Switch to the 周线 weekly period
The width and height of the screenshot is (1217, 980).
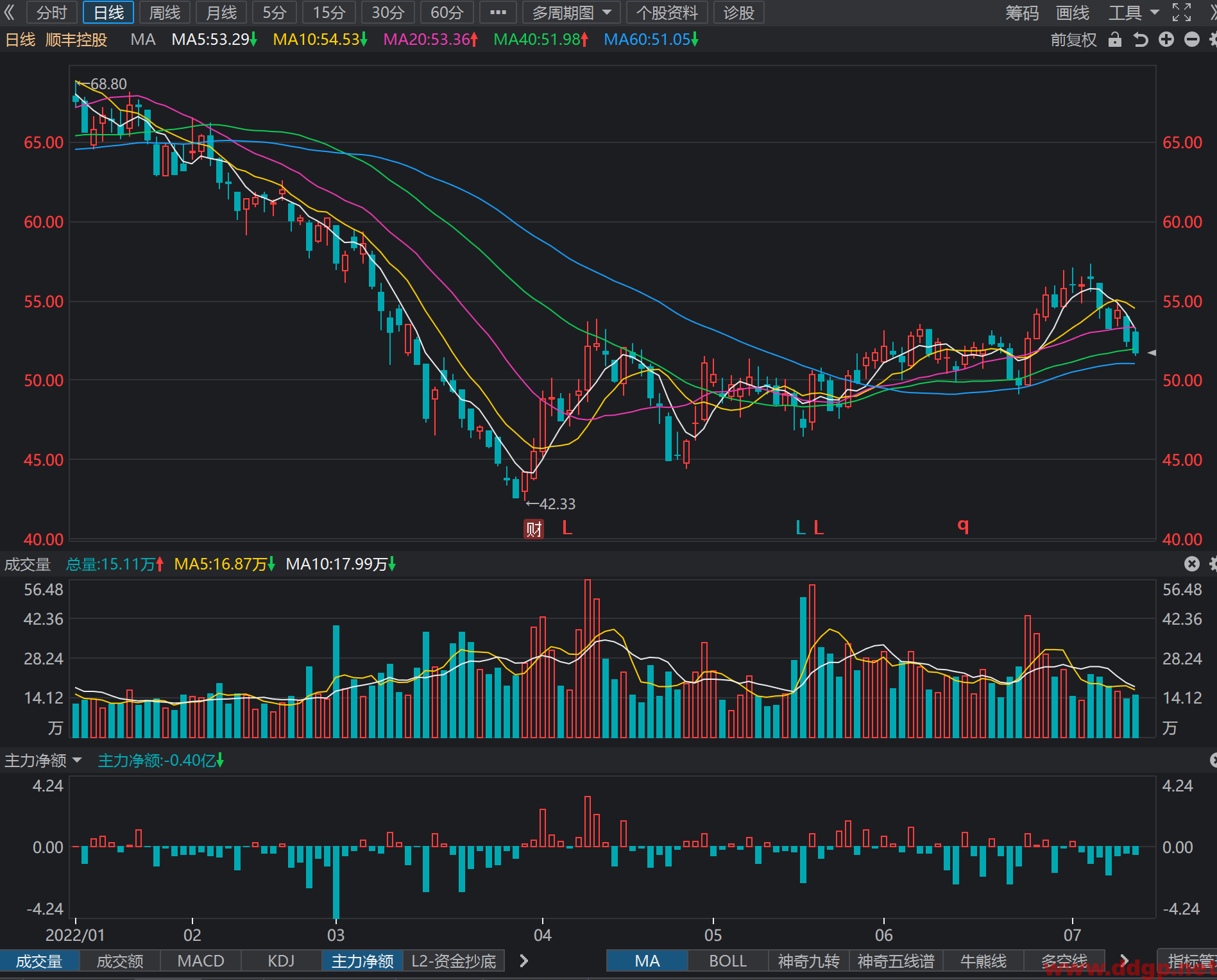coord(165,12)
